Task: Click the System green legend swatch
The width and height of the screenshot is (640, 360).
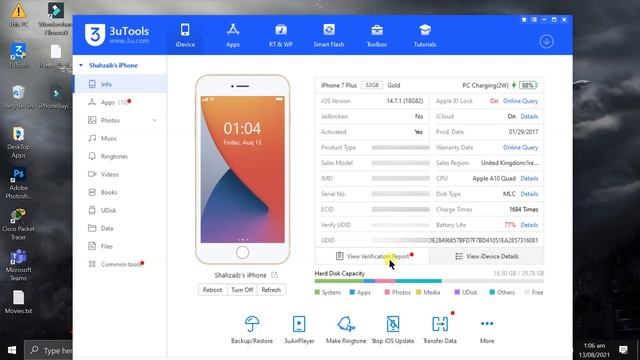Action: [317, 292]
